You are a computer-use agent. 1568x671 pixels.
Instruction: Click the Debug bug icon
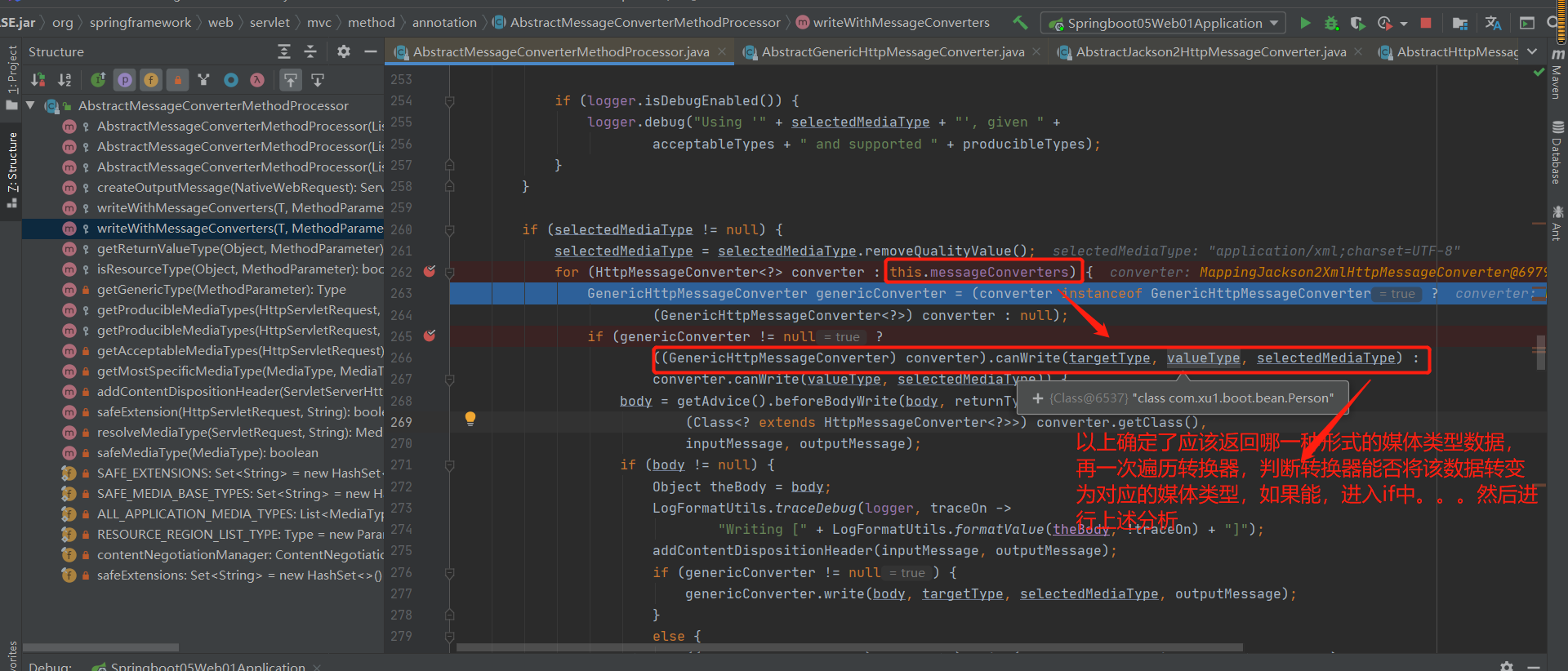[x=1331, y=23]
